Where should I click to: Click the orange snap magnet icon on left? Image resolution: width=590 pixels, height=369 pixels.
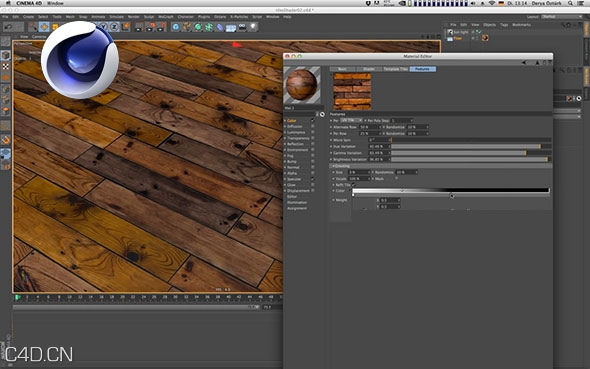(x=6, y=140)
